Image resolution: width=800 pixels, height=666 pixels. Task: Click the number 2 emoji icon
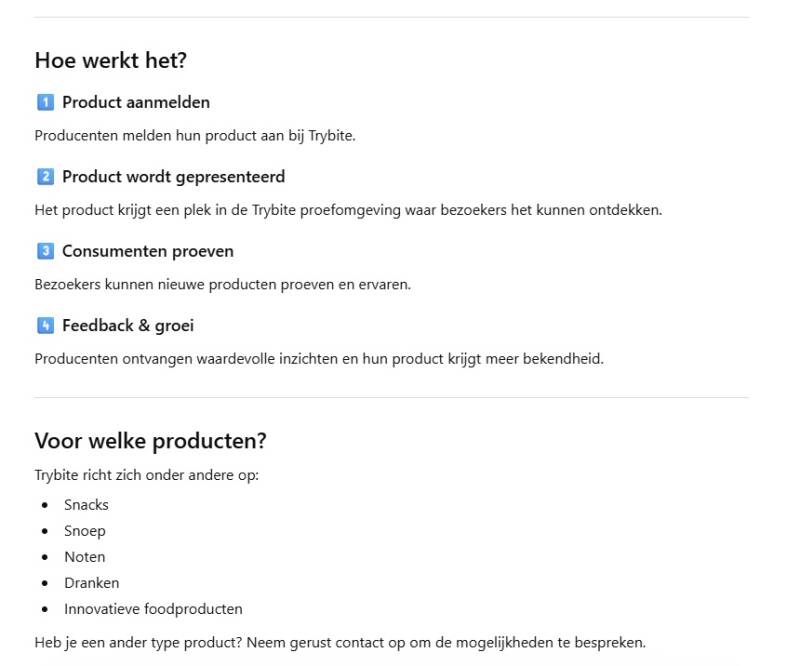[x=44, y=177]
